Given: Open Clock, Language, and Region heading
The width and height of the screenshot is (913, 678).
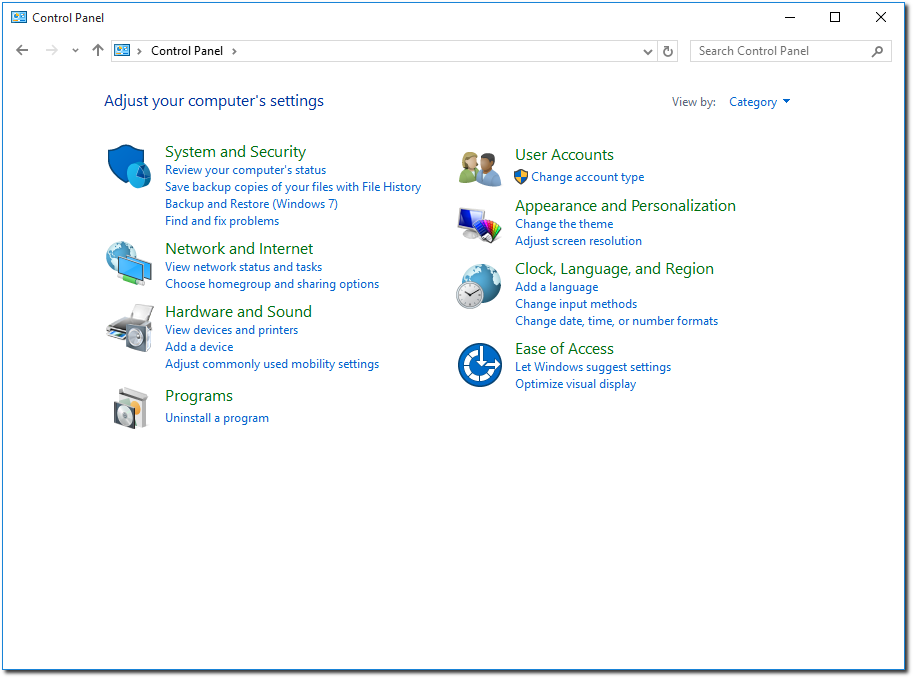Looking at the screenshot, I should (614, 269).
